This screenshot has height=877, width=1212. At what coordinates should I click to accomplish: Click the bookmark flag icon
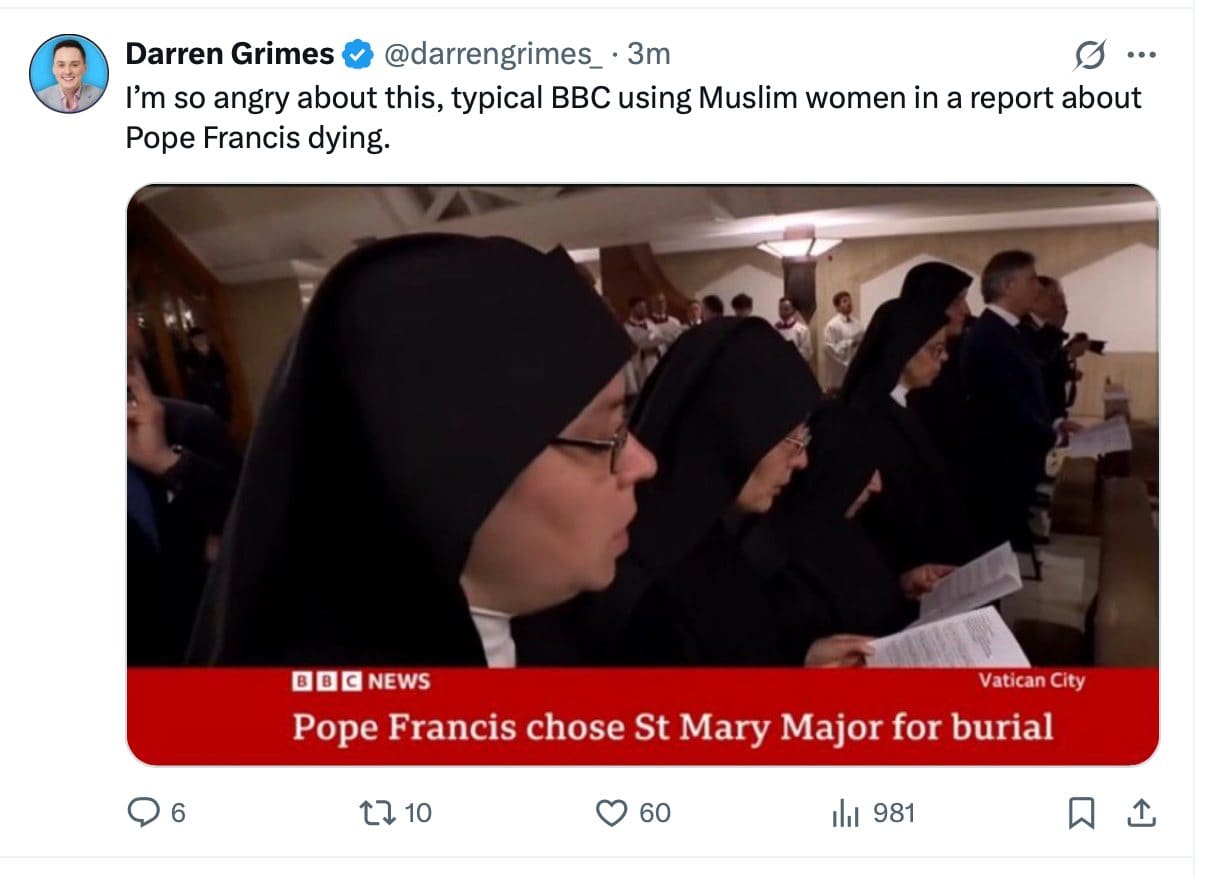click(1081, 813)
